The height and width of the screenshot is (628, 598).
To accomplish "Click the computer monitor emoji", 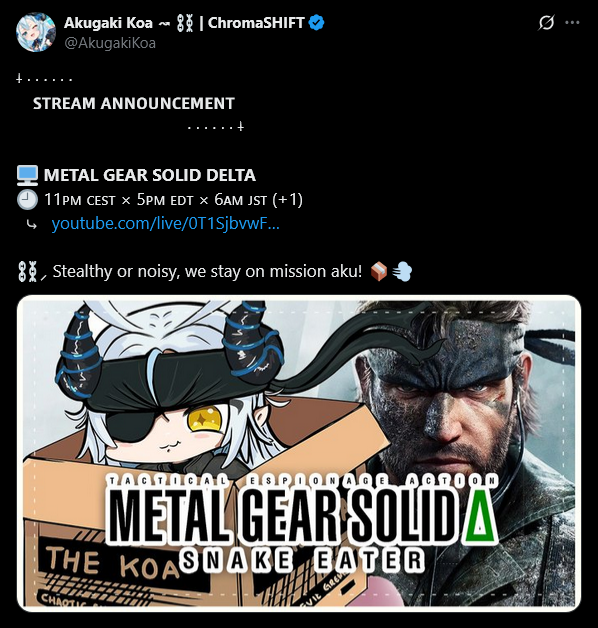I will [x=28, y=175].
